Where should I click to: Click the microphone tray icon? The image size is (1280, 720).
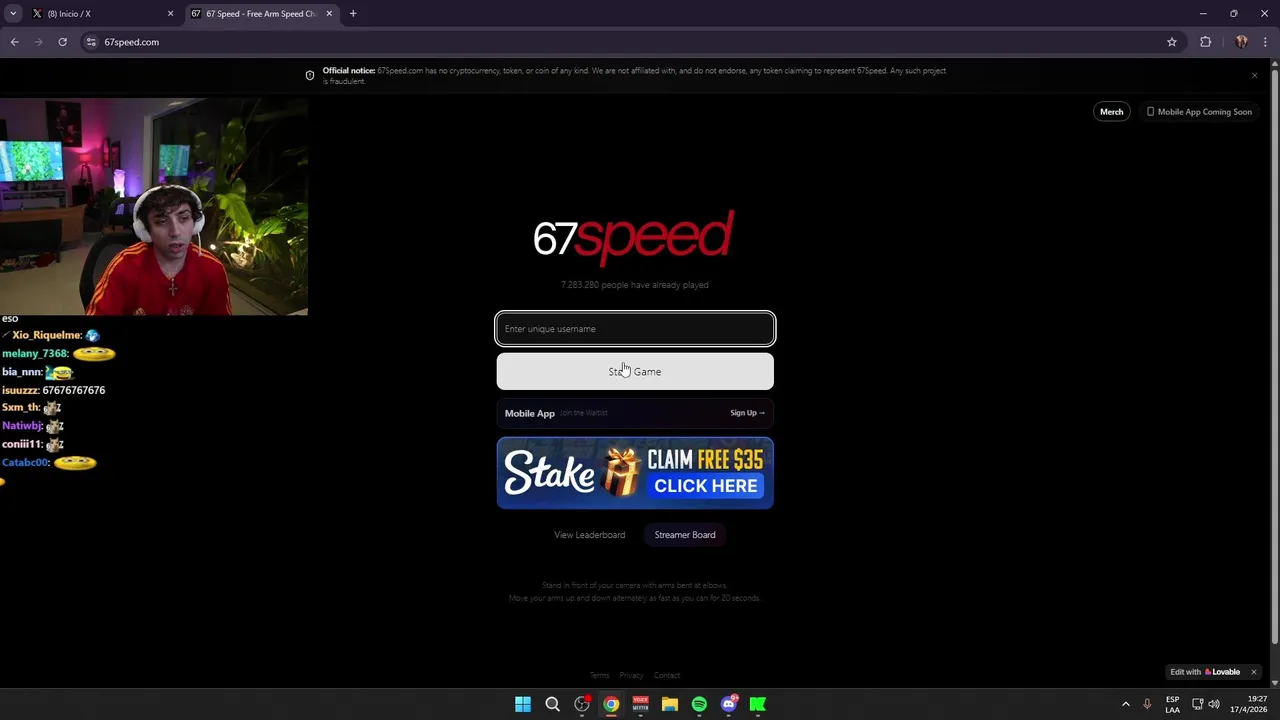[1147, 704]
